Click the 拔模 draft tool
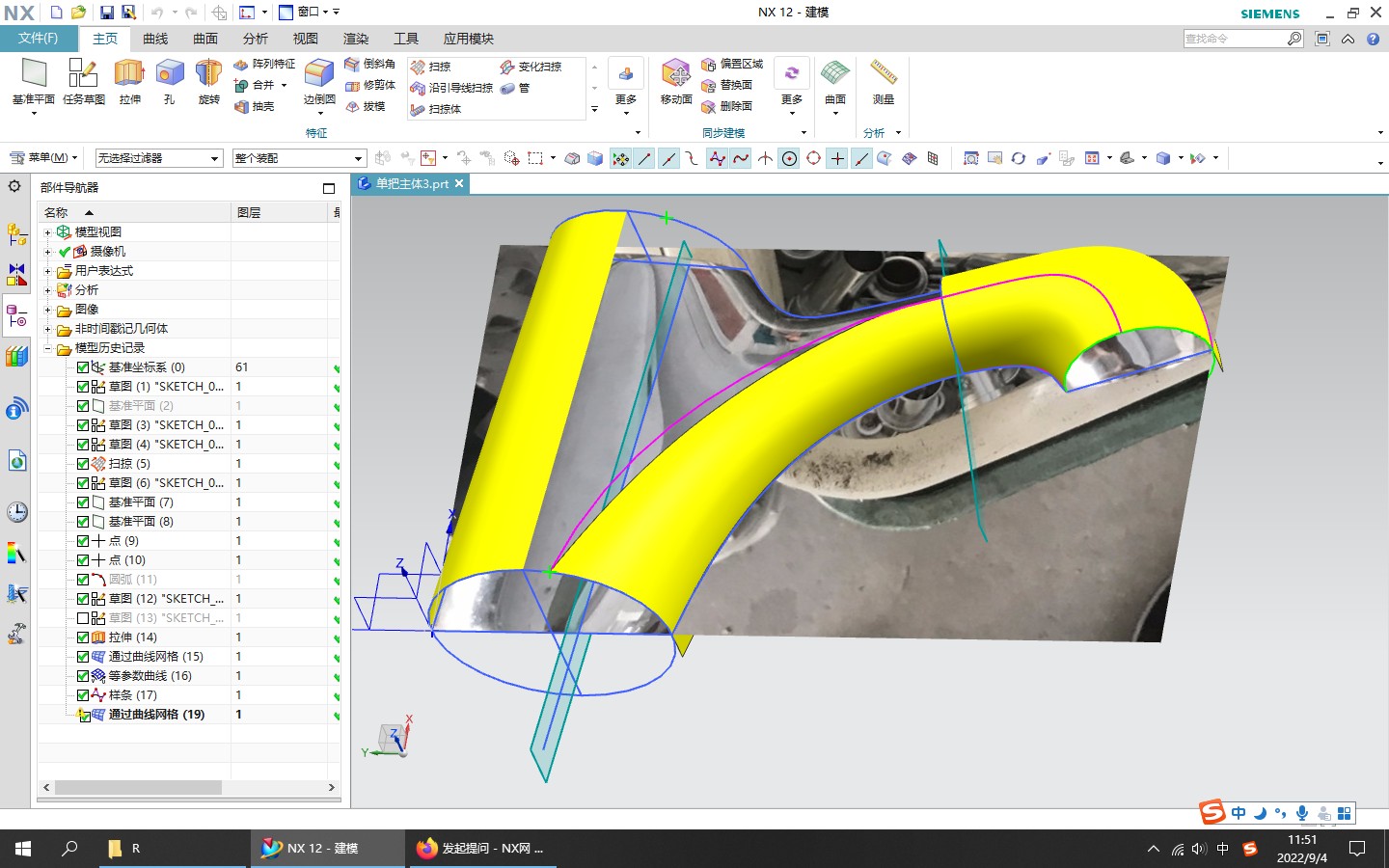 click(x=366, y=106)
